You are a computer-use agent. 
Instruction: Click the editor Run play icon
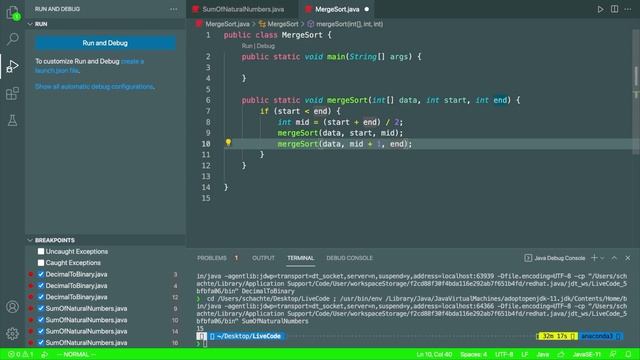[x=600, y=9]
